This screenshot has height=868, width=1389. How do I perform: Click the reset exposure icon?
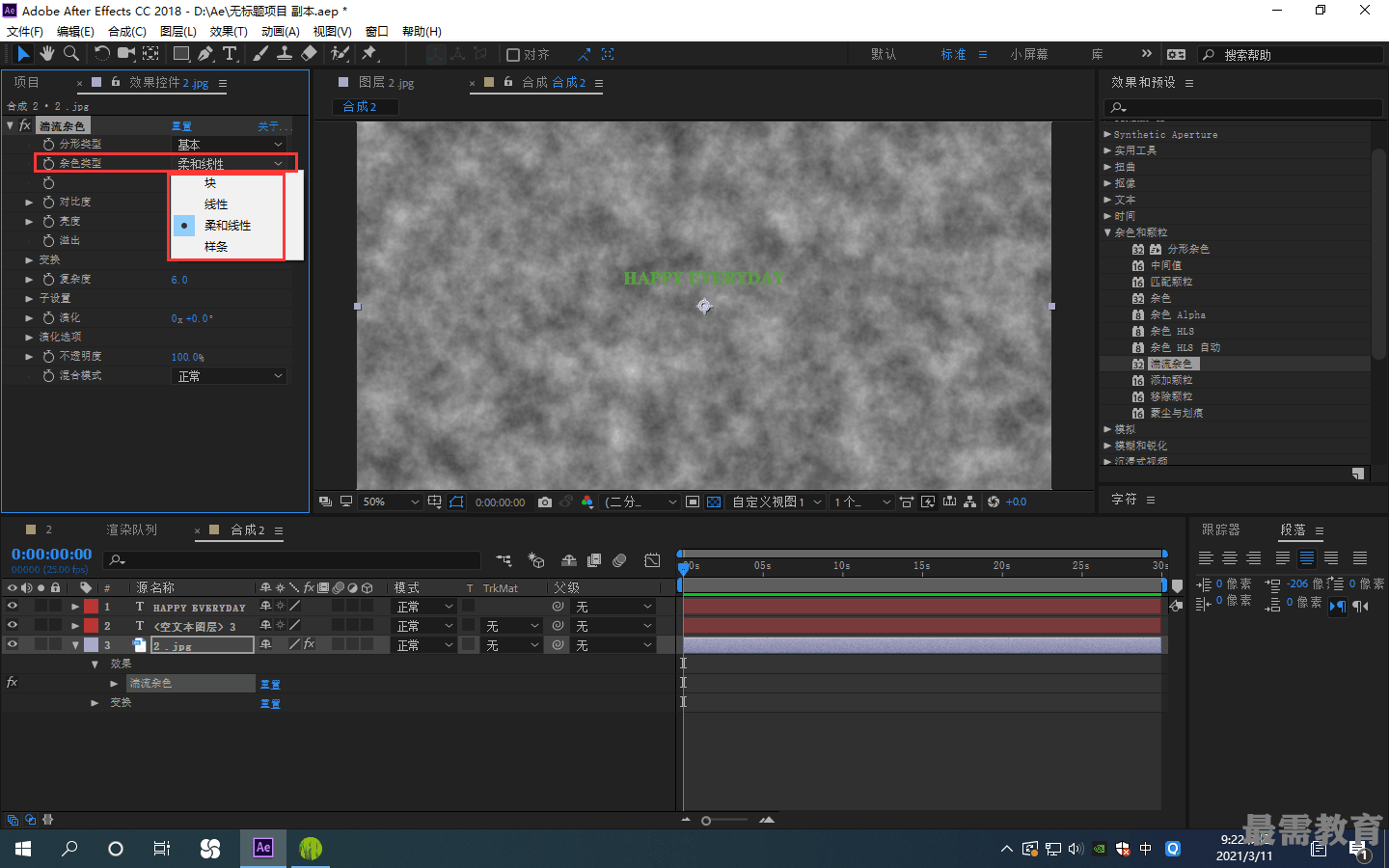point(994,502)
